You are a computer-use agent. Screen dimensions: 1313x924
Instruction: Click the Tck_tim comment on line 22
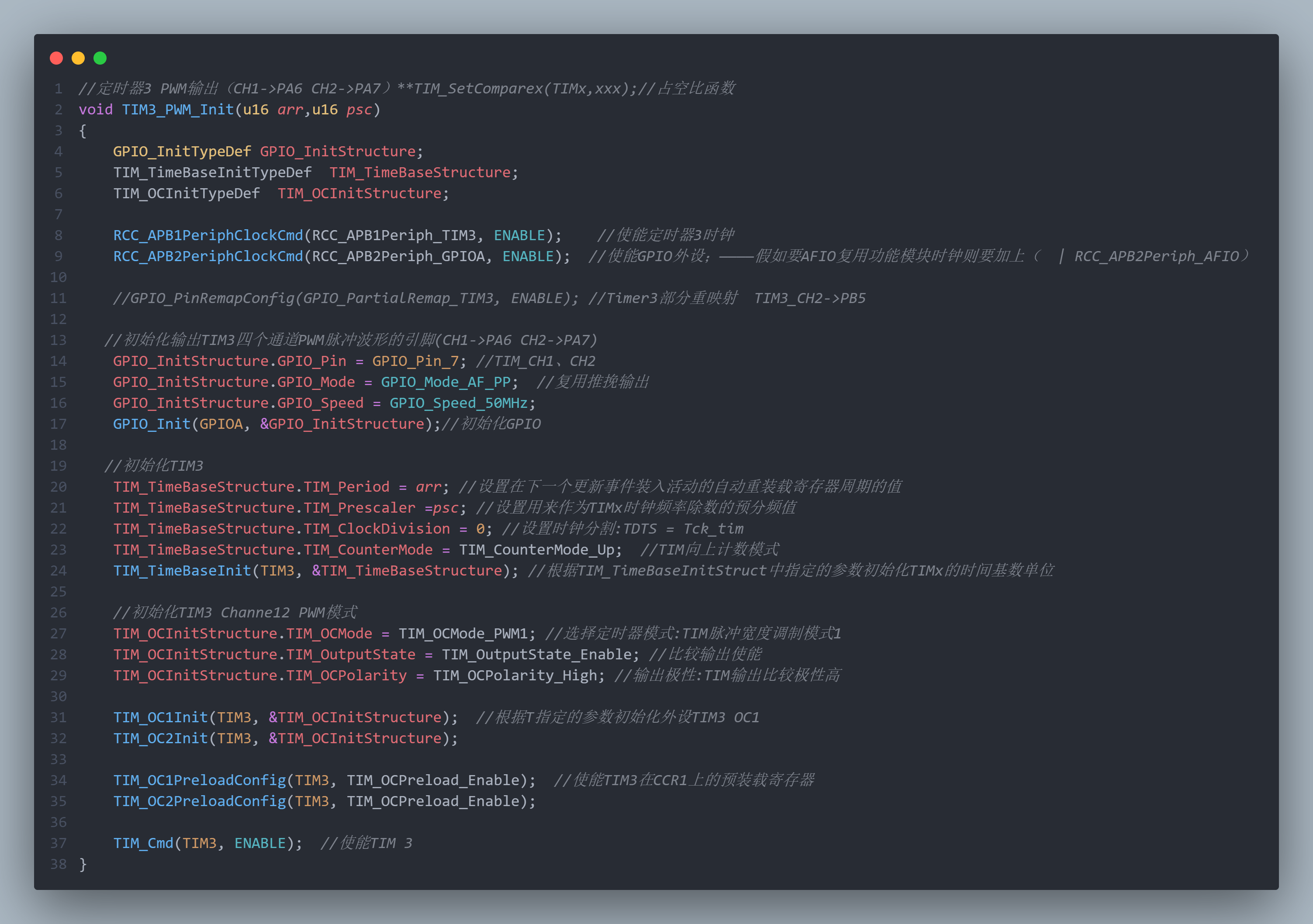(713, 529)
